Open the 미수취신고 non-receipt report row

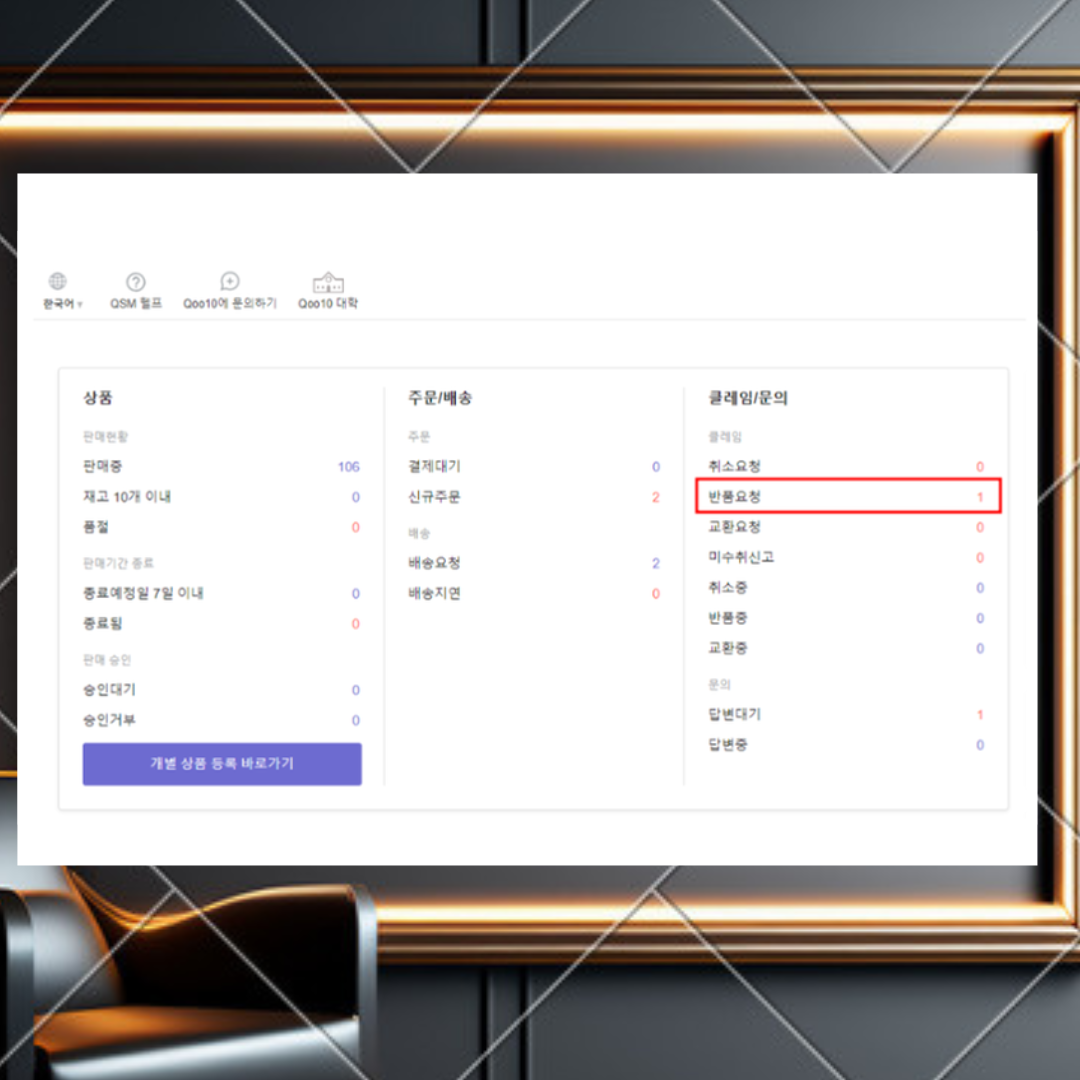(x=847, y=557)
